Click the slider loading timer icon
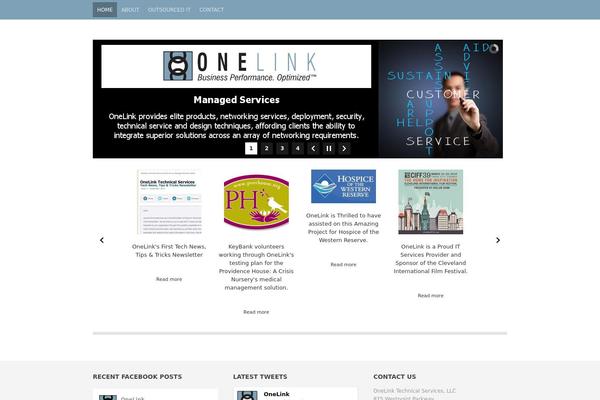Viewport: 600px width, 400px height. pyautogui.click(x=494, y=49)
